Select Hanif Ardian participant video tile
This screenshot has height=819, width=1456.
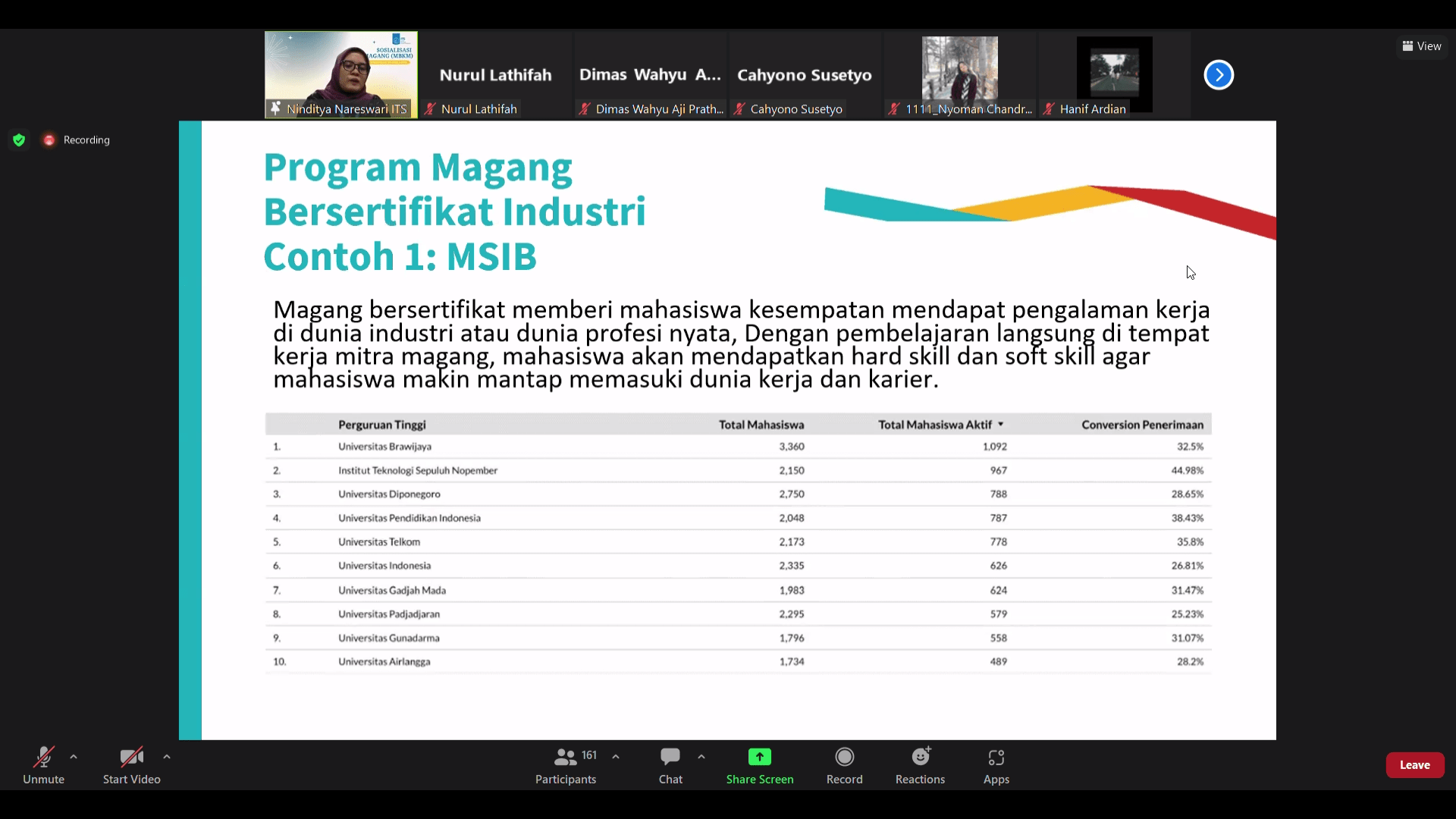click(x=1114, y=74)
